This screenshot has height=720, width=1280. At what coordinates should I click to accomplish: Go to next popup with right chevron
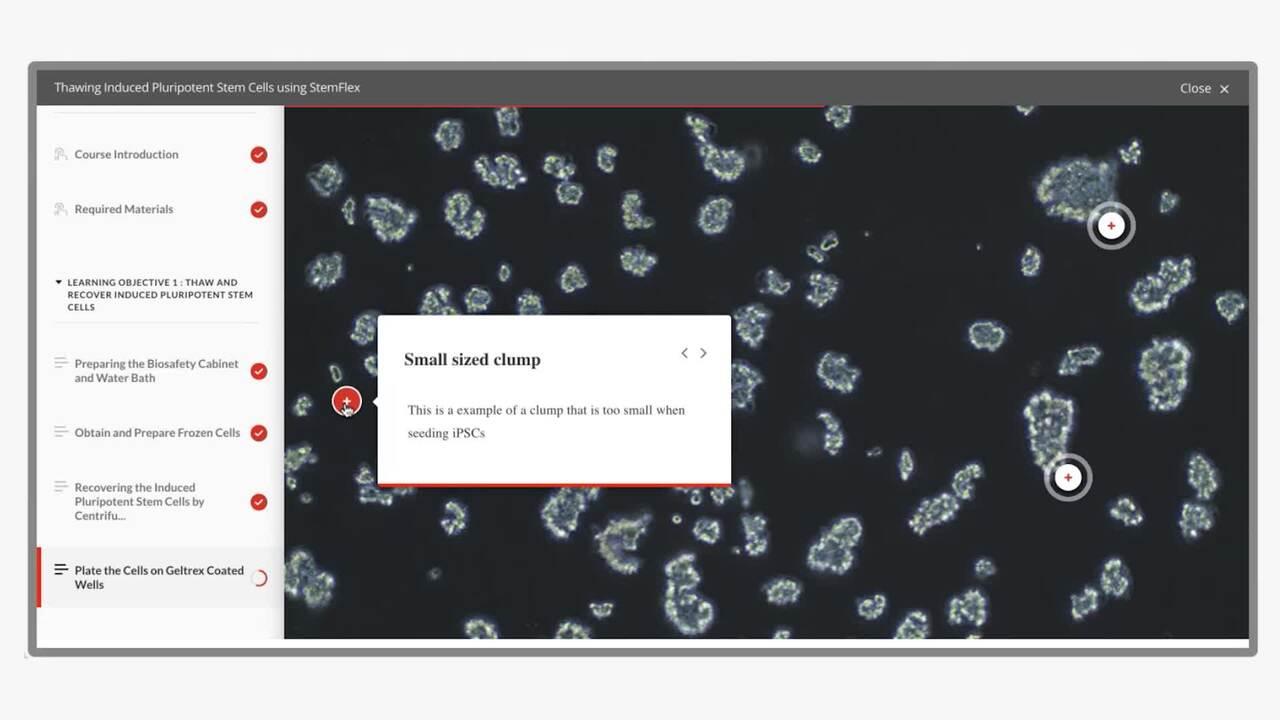pos(703,353)
